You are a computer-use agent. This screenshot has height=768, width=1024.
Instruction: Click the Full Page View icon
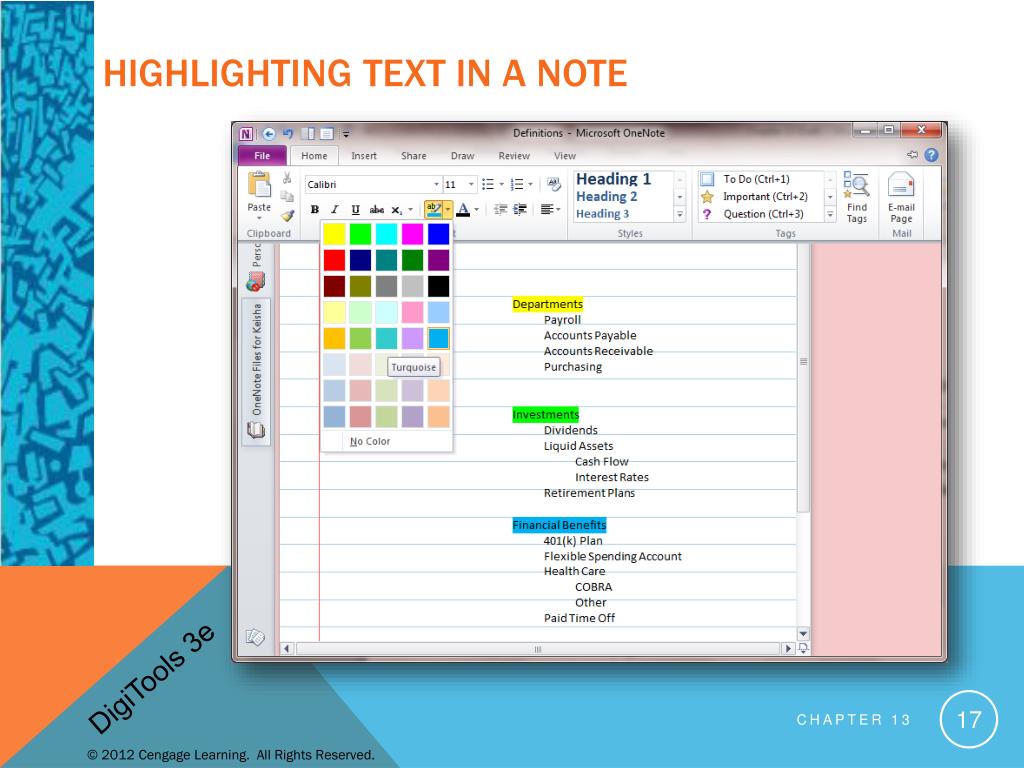coord(327,134)
